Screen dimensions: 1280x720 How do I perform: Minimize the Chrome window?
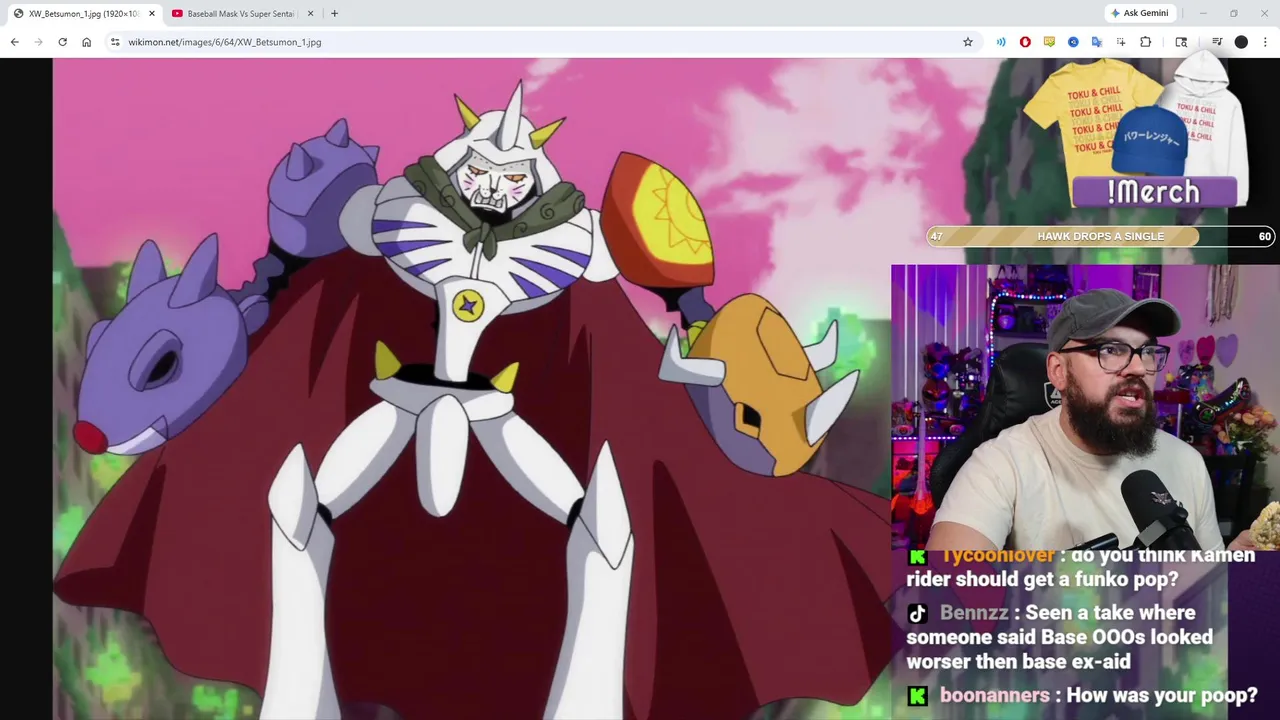1203,13
